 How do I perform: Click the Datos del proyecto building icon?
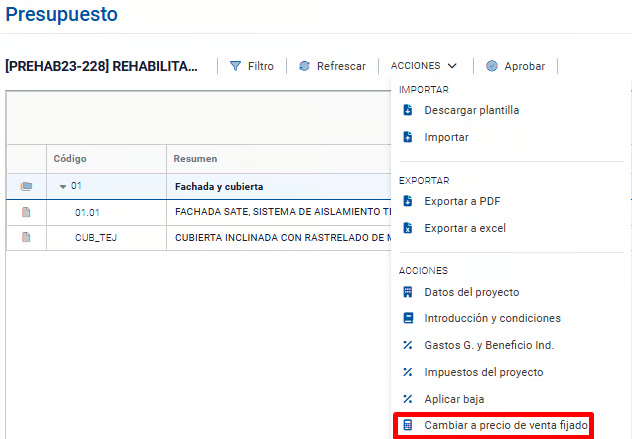pyautogui.click(x=408, y=293)
